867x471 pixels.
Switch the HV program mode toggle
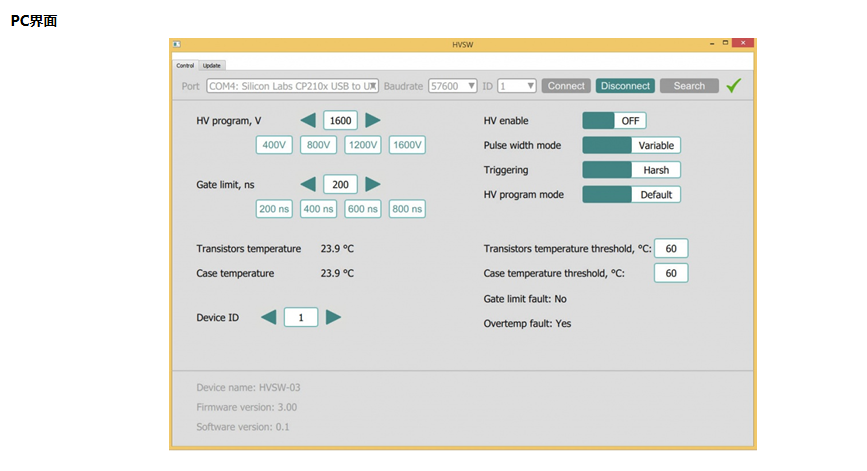(631, 194)
